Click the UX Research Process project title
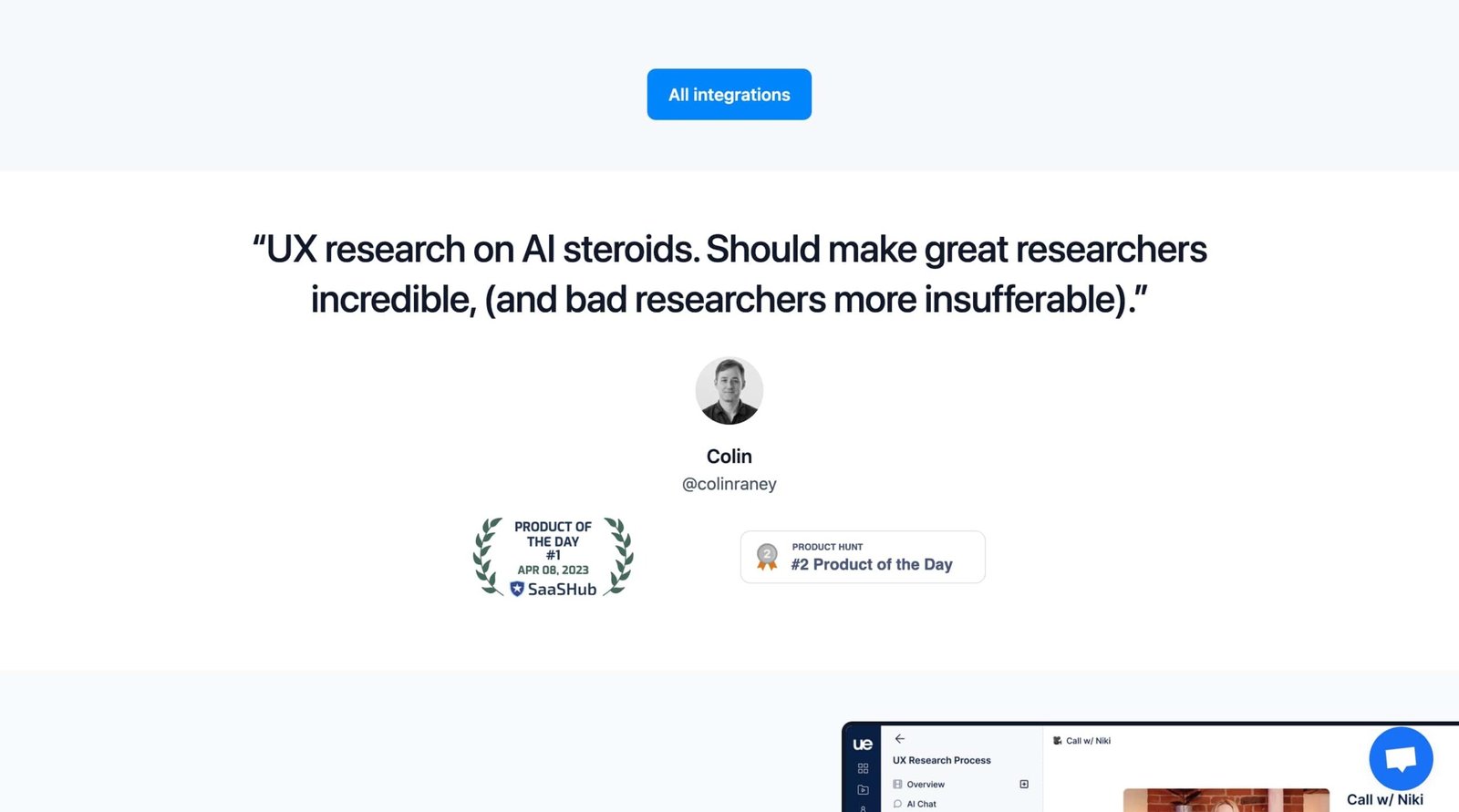The image size is (1459, 812). pyautogui.click(x=941, y=760)
